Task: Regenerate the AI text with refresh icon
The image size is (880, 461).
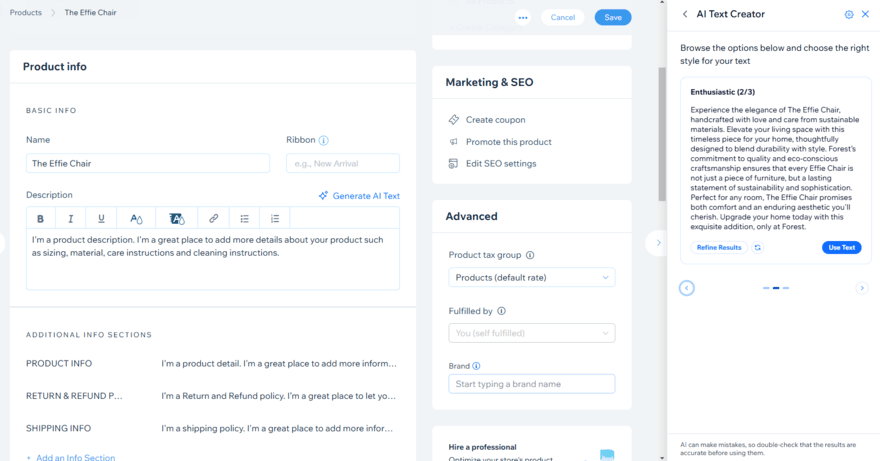Action: [x=758, y=247]
